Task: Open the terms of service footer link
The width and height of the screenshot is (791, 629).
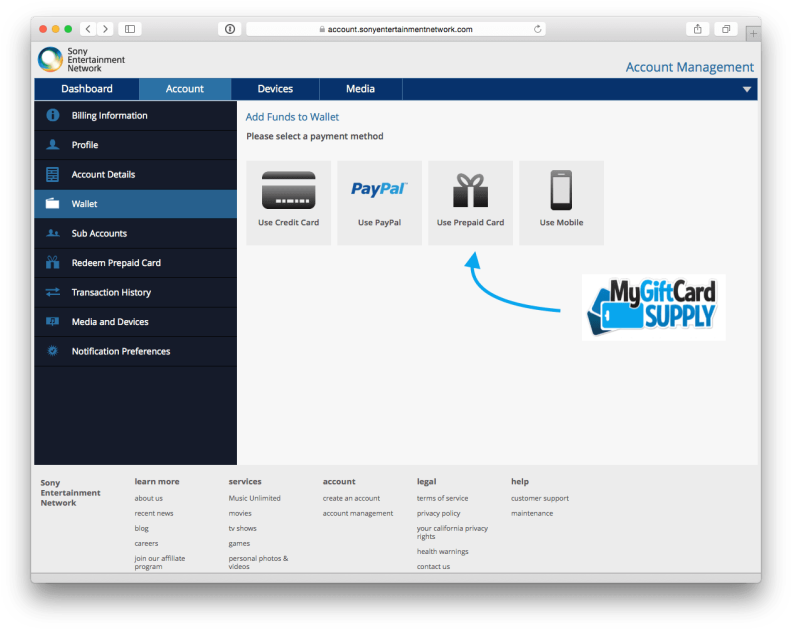Action: [x=442, y=498]
